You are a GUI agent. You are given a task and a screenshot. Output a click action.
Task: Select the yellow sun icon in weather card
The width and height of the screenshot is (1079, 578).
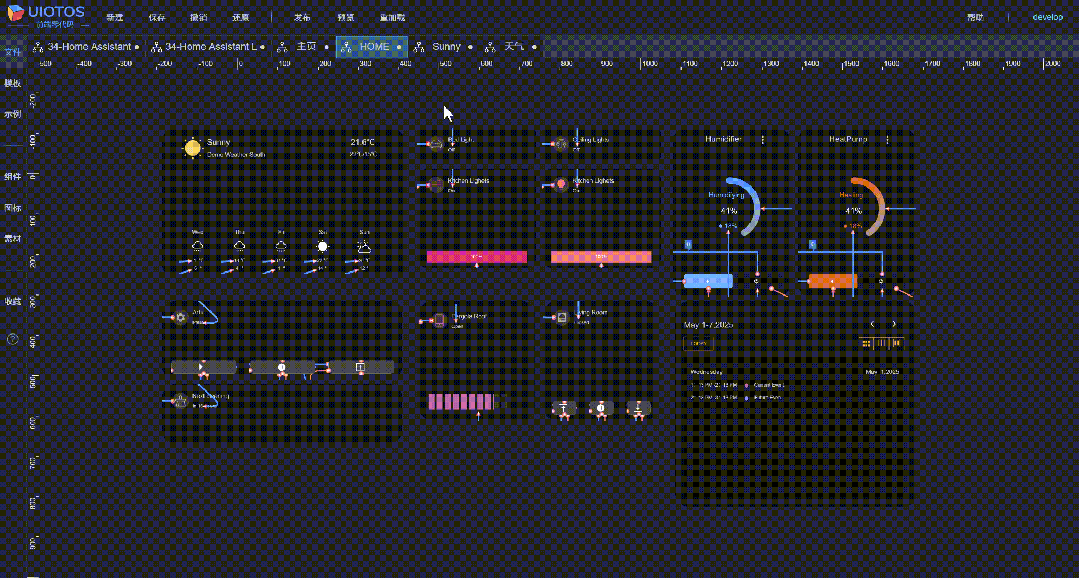(x=193, y=147)
